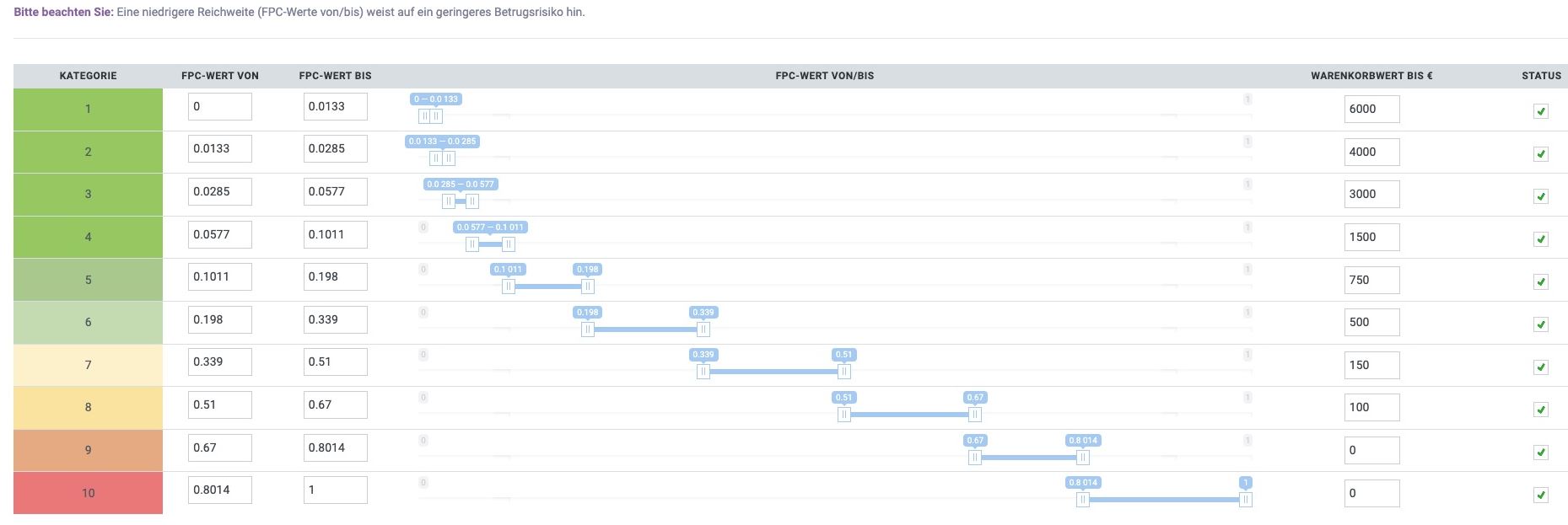Select the 0.51 lower handle in row 8

[x=844, y=415]
